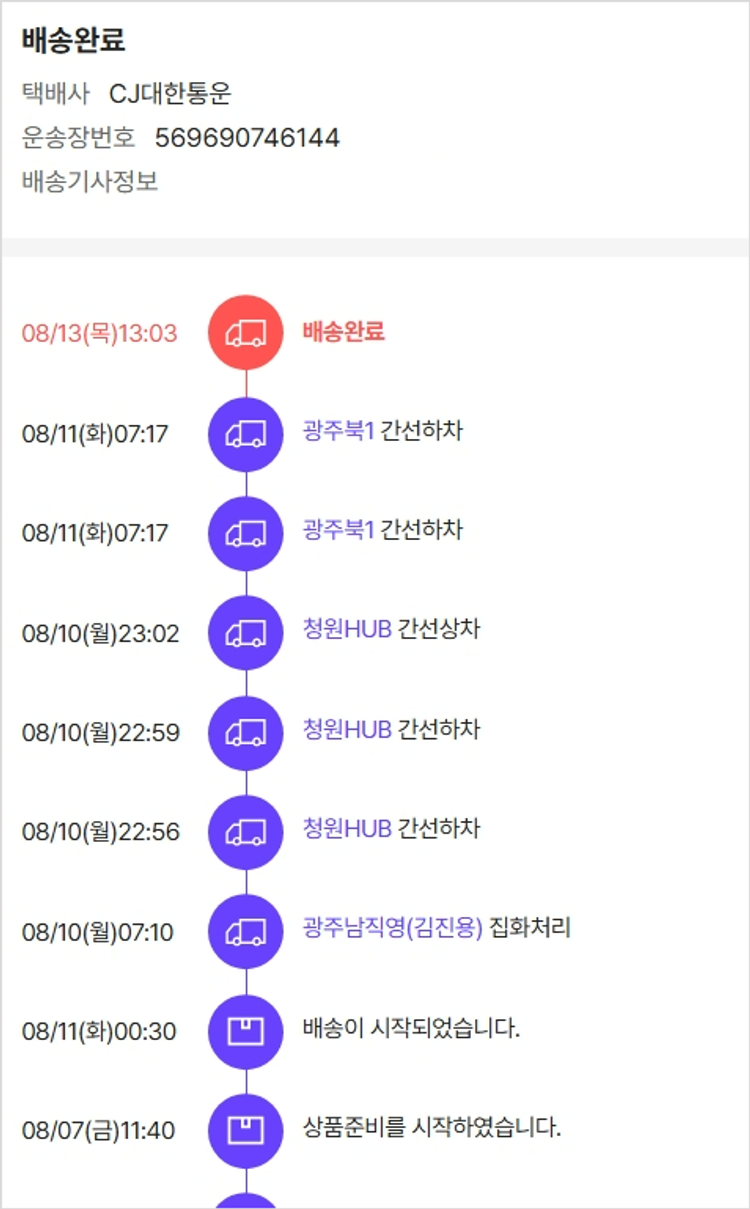Click truck icon at 08/10 22:59 entry
Screen dimensions: 750x1209
tap(246, 733)
